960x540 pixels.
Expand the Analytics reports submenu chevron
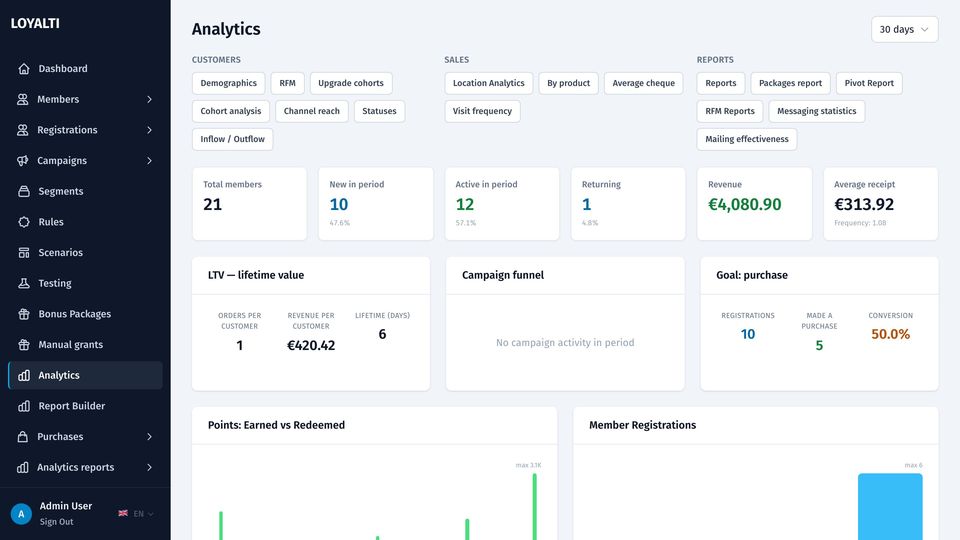tap(149, 467)
